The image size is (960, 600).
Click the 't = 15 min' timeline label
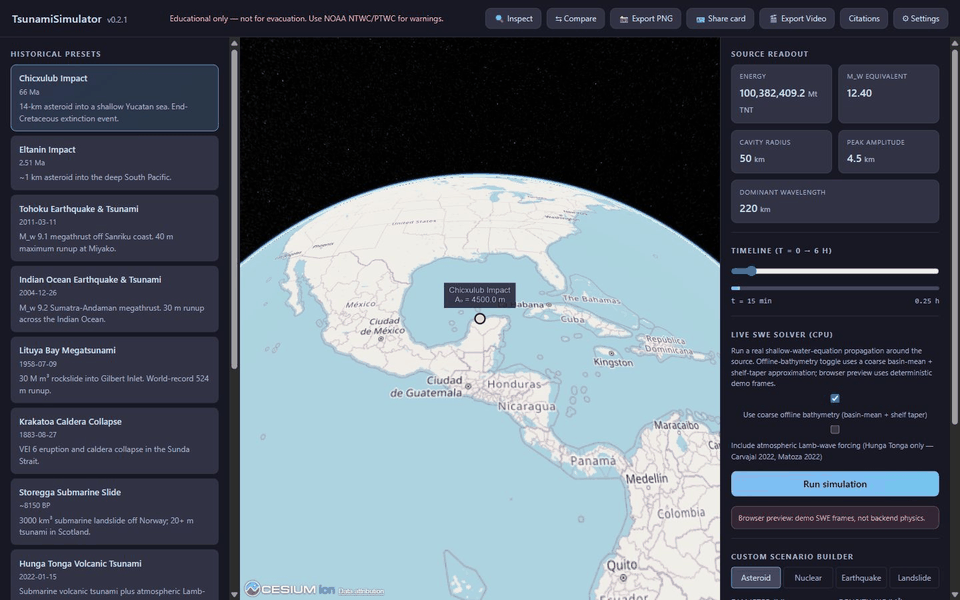(751, 301)
